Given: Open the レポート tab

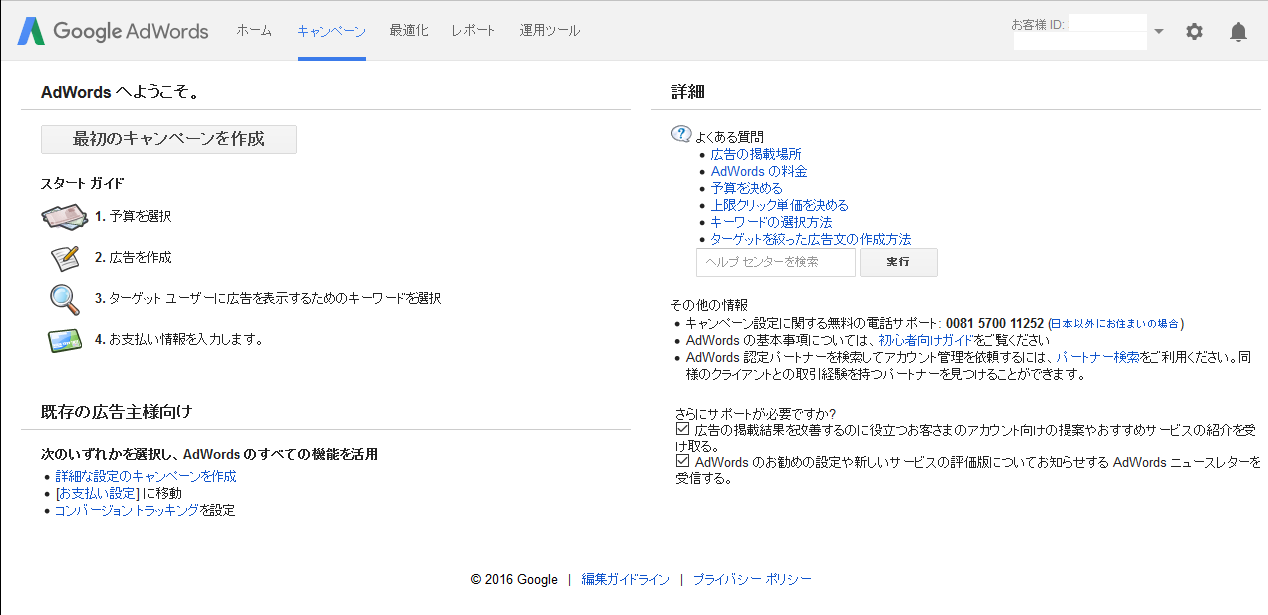Looking at the screenshot, I should [473, 31].
